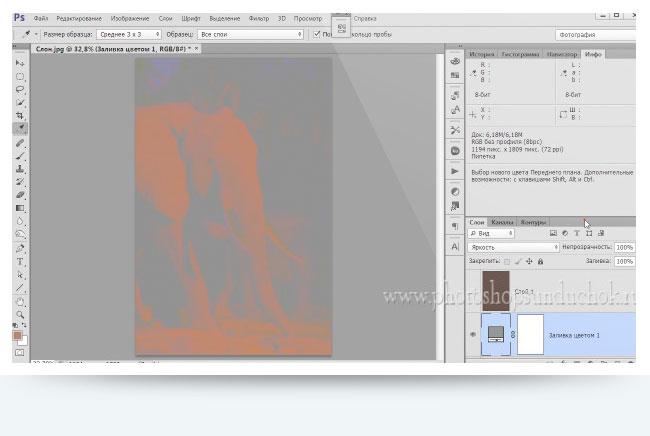Open the Файл menu

pos(41,19)
